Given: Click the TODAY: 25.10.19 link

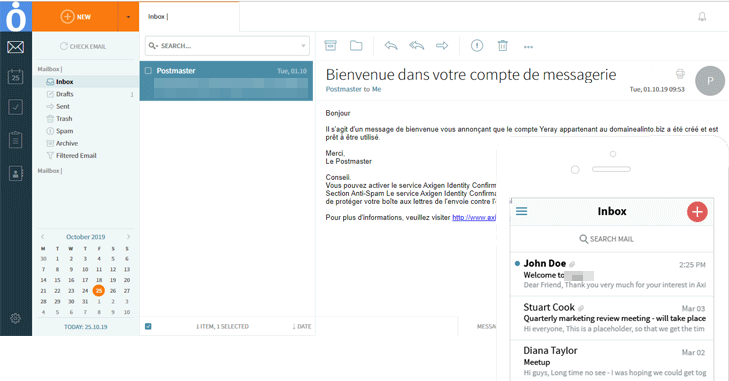Looking at the screenshot, I should (x=86, y=327).
